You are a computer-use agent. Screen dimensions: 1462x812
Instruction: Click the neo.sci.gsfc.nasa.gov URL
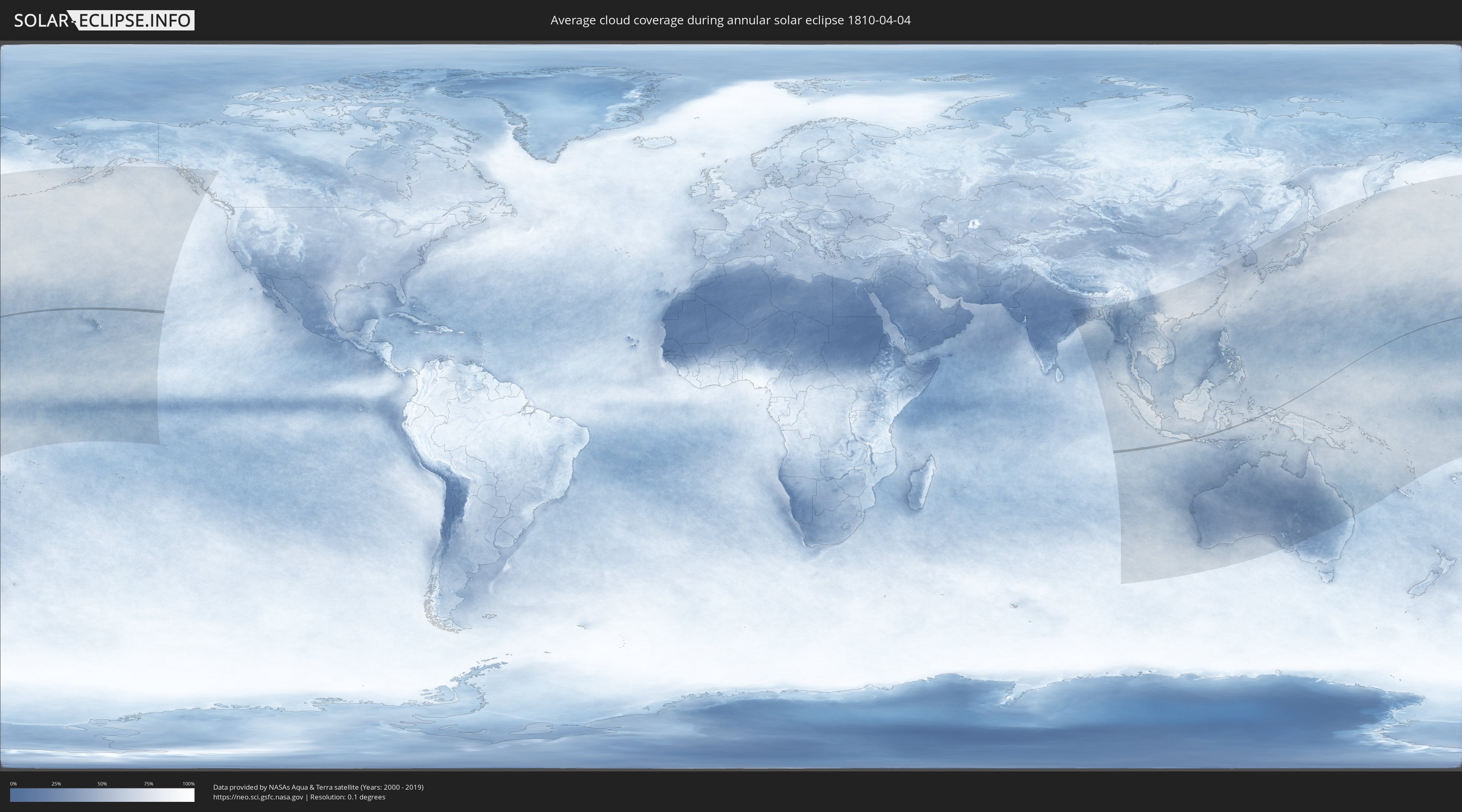point(257,797)
